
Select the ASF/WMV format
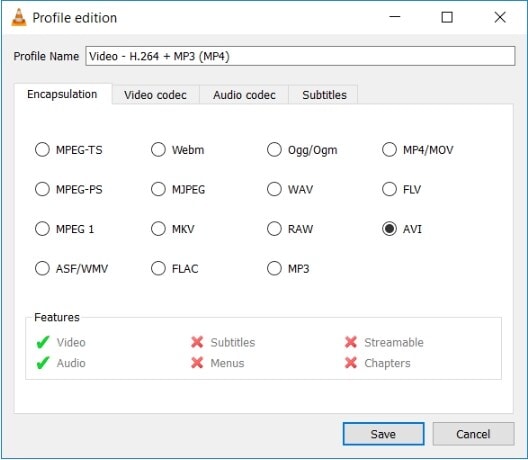[x=71, y=269]
